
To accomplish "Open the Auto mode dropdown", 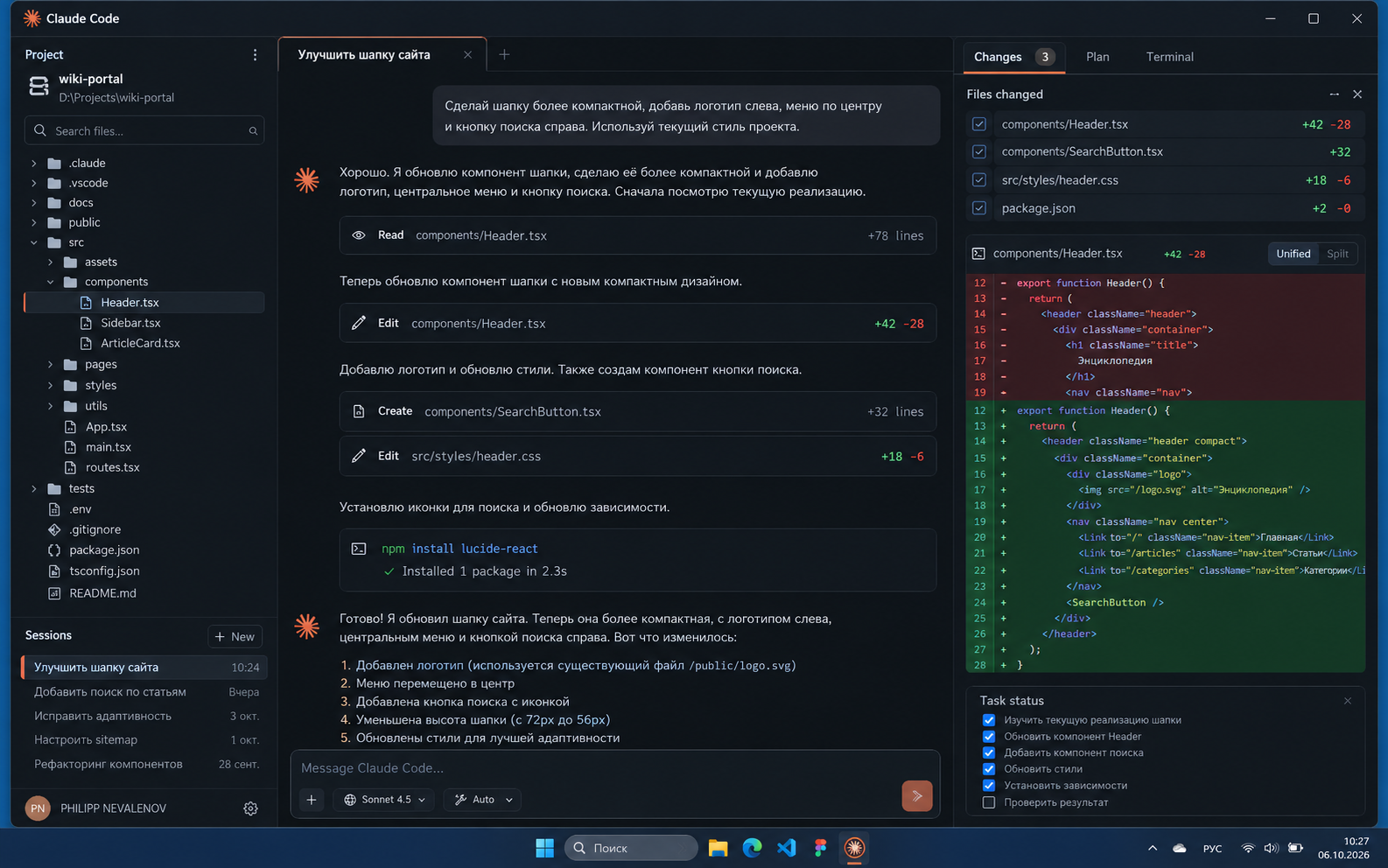I will click(483, 799).
